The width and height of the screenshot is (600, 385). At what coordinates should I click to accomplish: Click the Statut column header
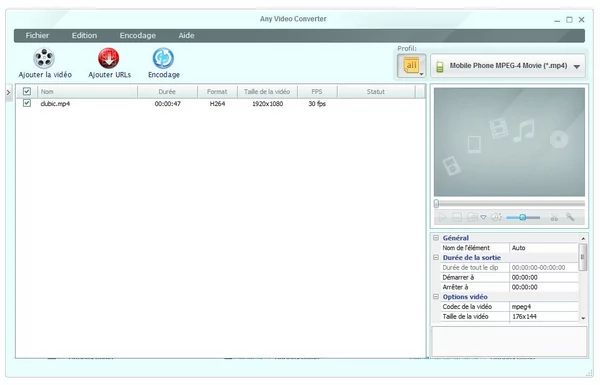tap(376, 92)
